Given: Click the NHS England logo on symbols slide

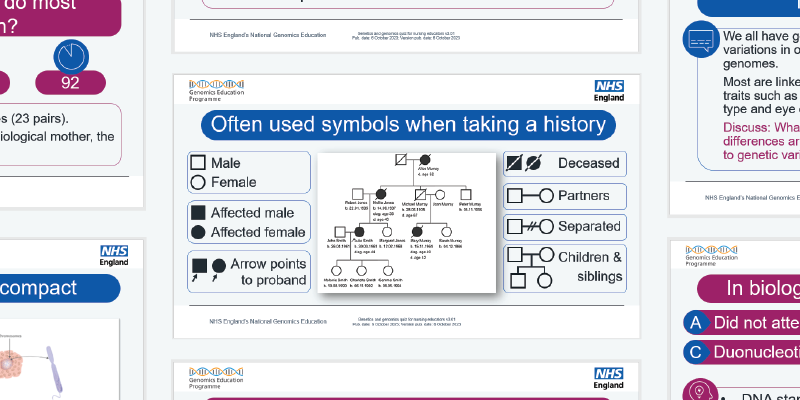Looking at the screenshot, I should coord(609,91).
